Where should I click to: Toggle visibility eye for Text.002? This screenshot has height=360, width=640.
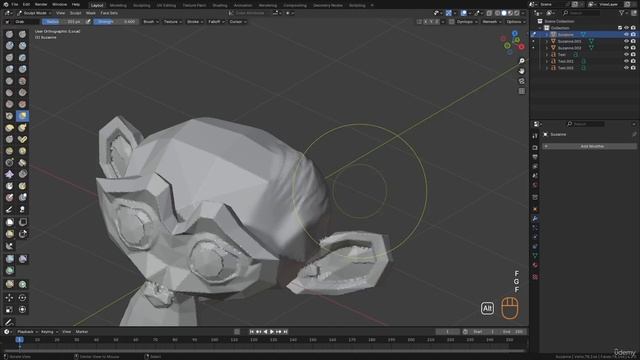626,68
